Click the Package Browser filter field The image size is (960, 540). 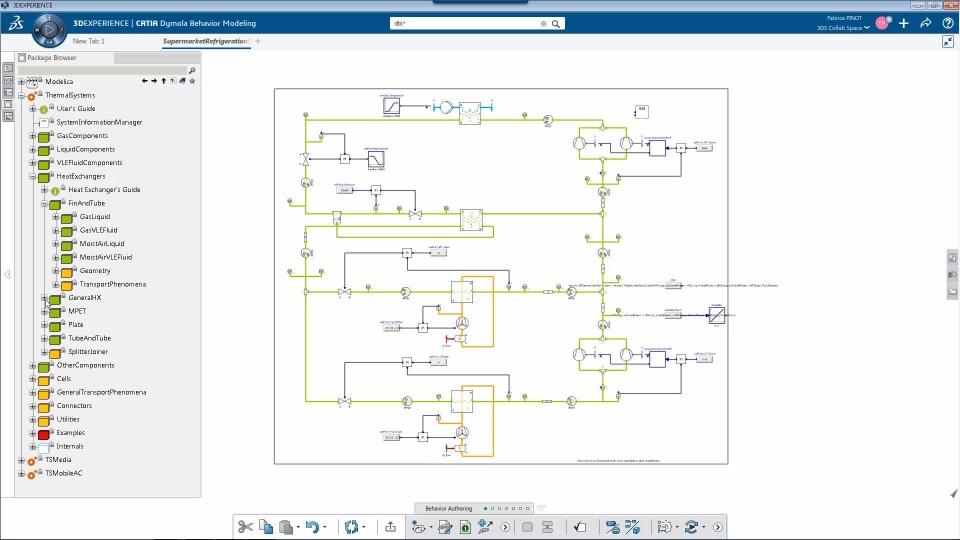point(102,70)
